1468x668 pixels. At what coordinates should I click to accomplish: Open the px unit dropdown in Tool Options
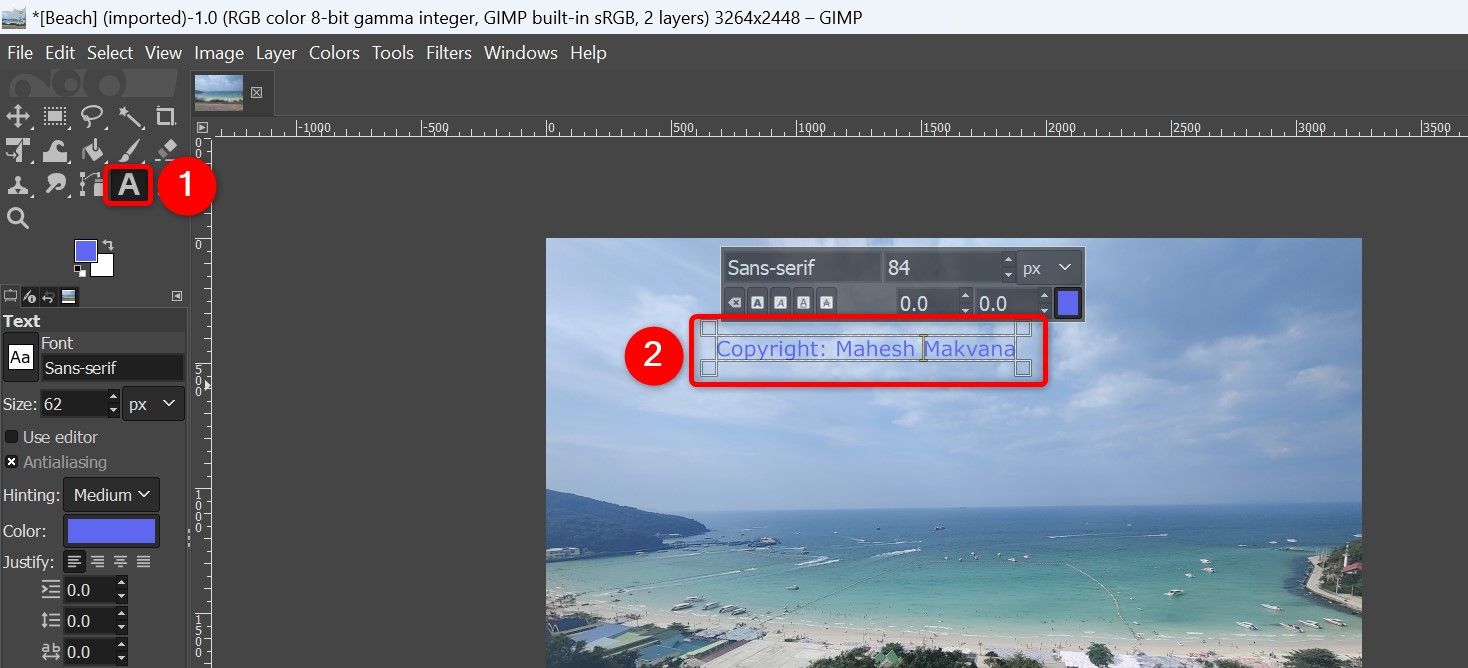tap(153, 403)
